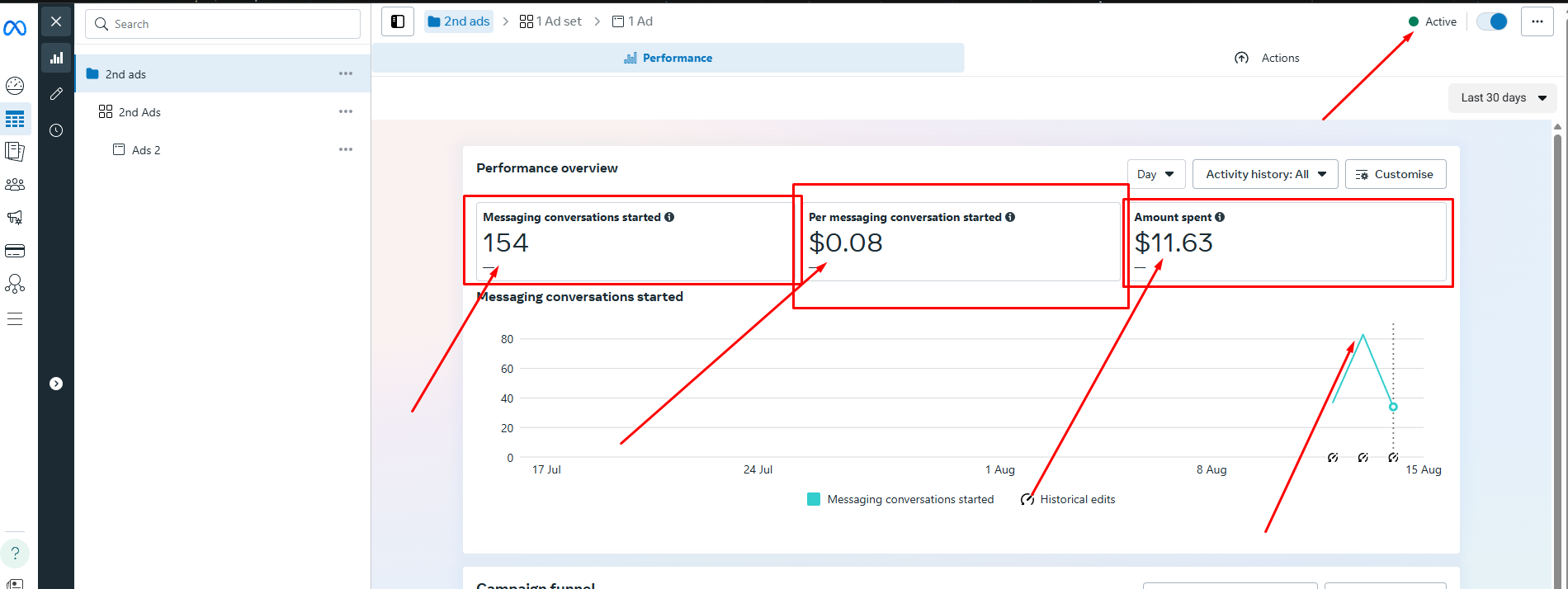
Task: Toggle the side panel layout button
Action: coord(398,21)
